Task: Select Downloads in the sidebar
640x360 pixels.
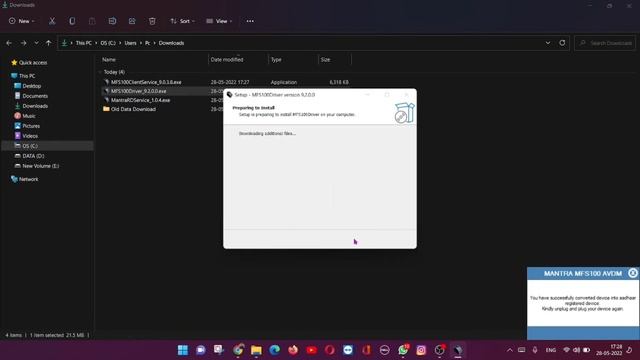Action: coord(35,106)
